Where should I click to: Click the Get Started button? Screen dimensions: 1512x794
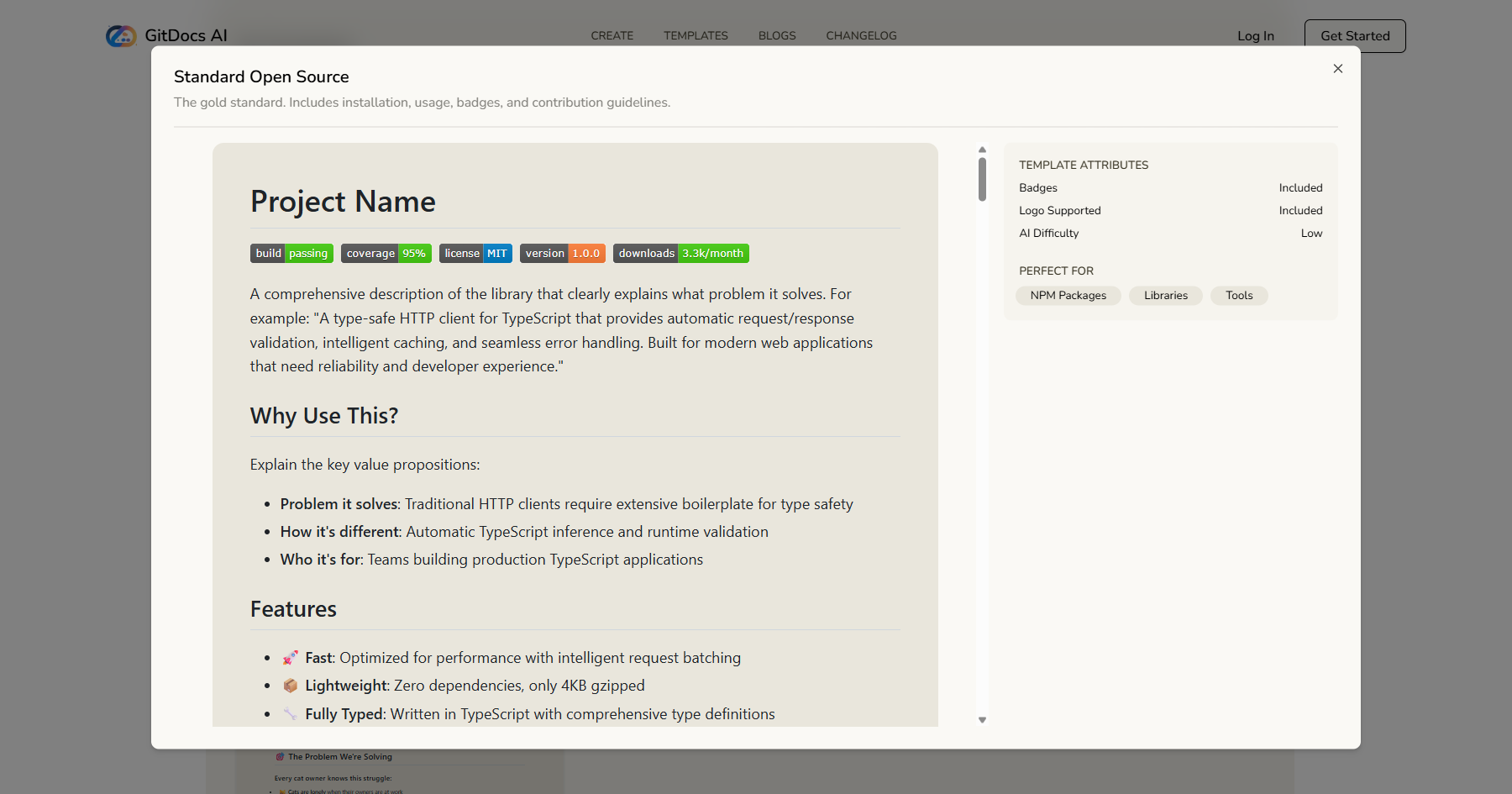[x=1354, y=35]
